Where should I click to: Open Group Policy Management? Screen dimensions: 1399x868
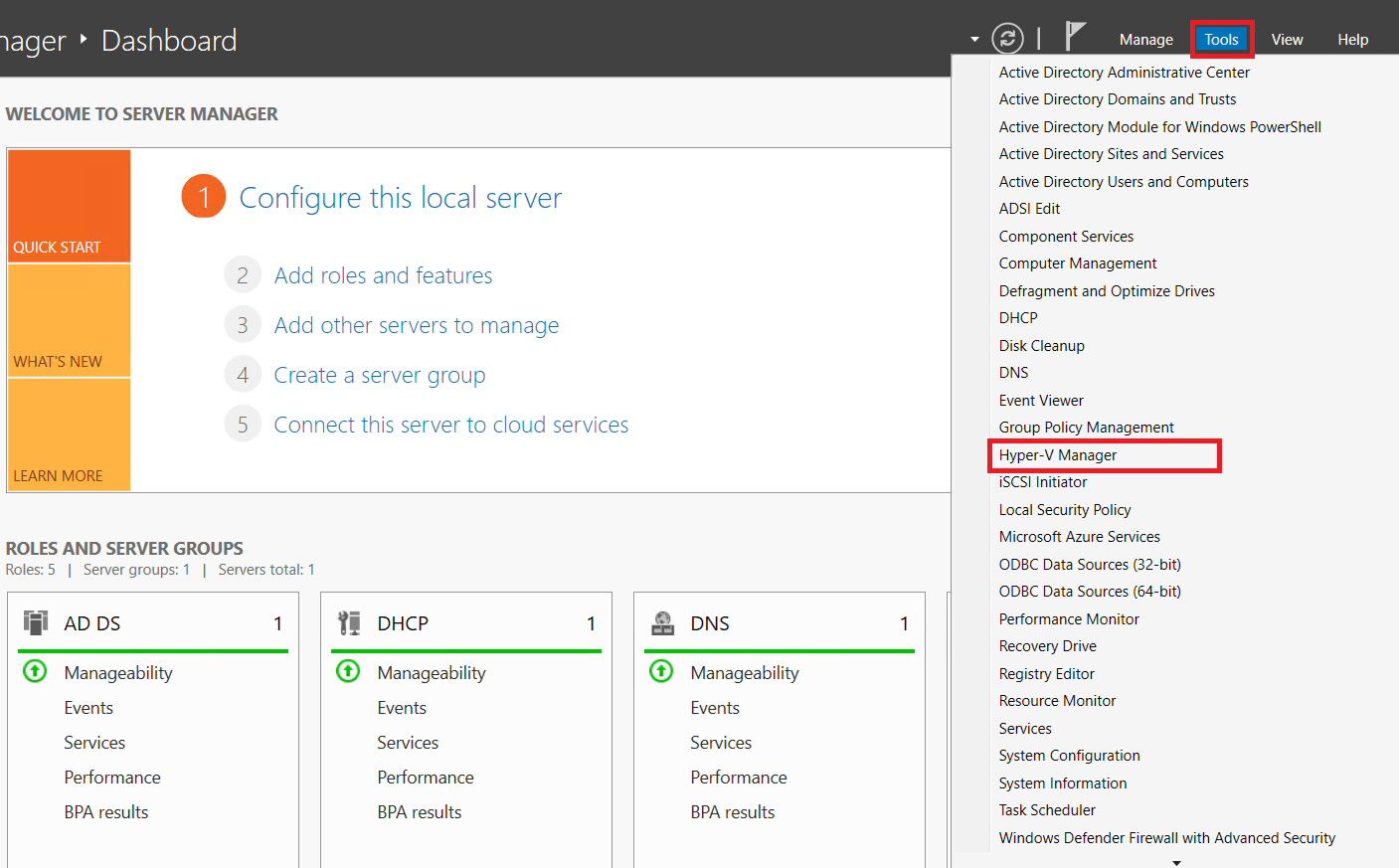coord(1085,427)
